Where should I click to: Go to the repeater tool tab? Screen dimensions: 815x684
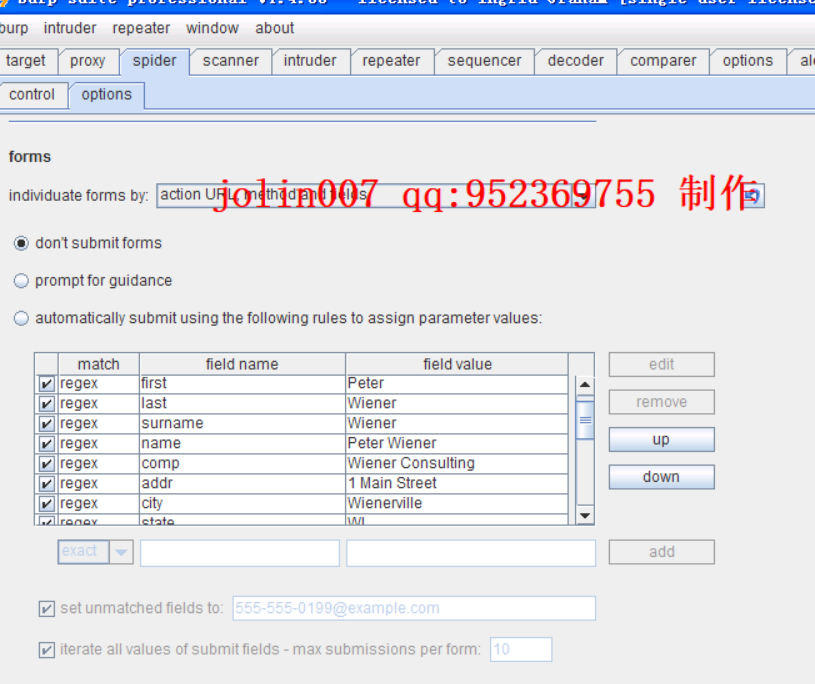pyautogui.click(x=391, y=61)
